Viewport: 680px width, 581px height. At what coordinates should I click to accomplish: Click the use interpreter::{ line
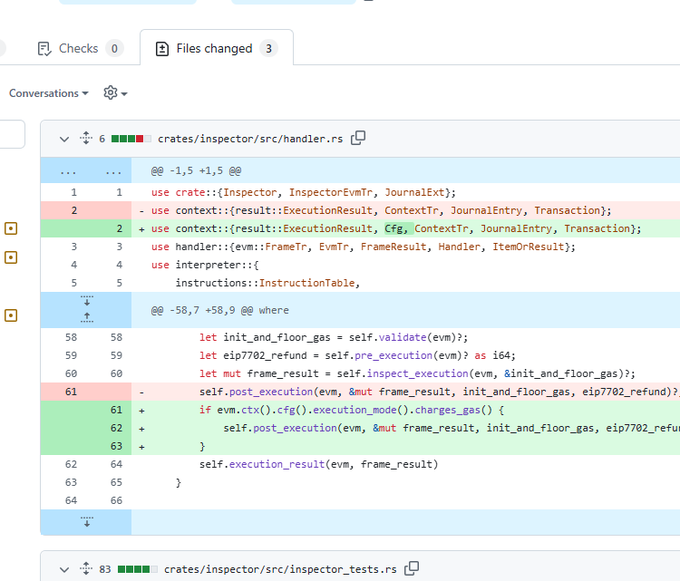tap(205, 265)
